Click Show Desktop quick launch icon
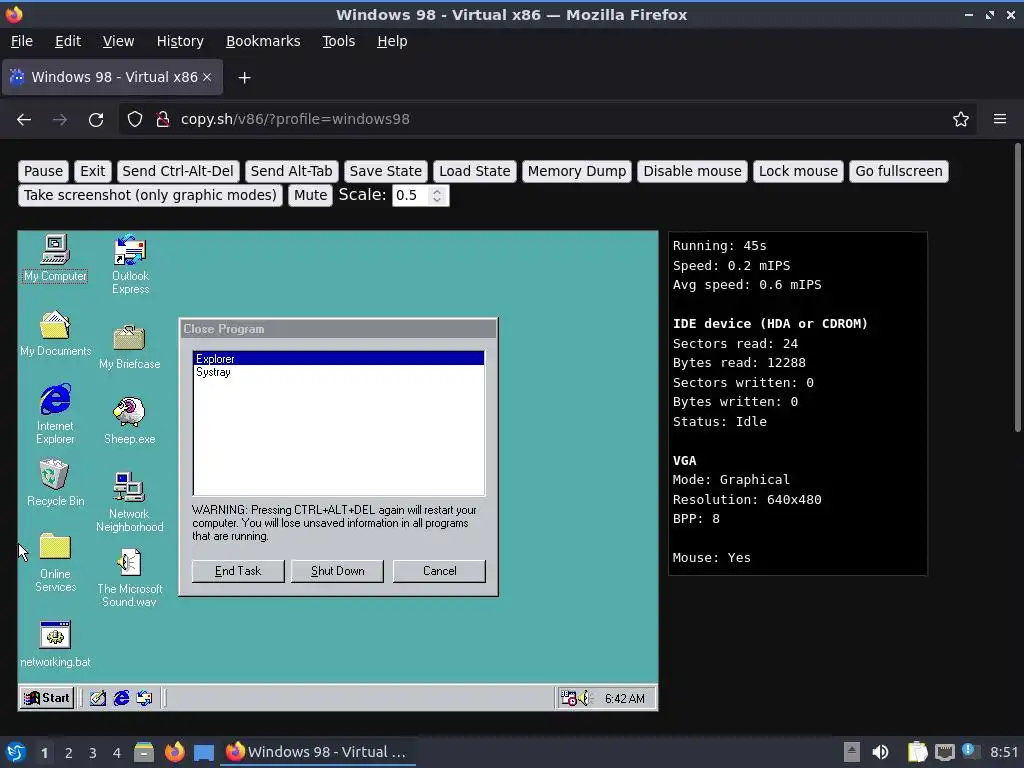This screenshot has width=1024, height=768. click(x=98, y=698)
